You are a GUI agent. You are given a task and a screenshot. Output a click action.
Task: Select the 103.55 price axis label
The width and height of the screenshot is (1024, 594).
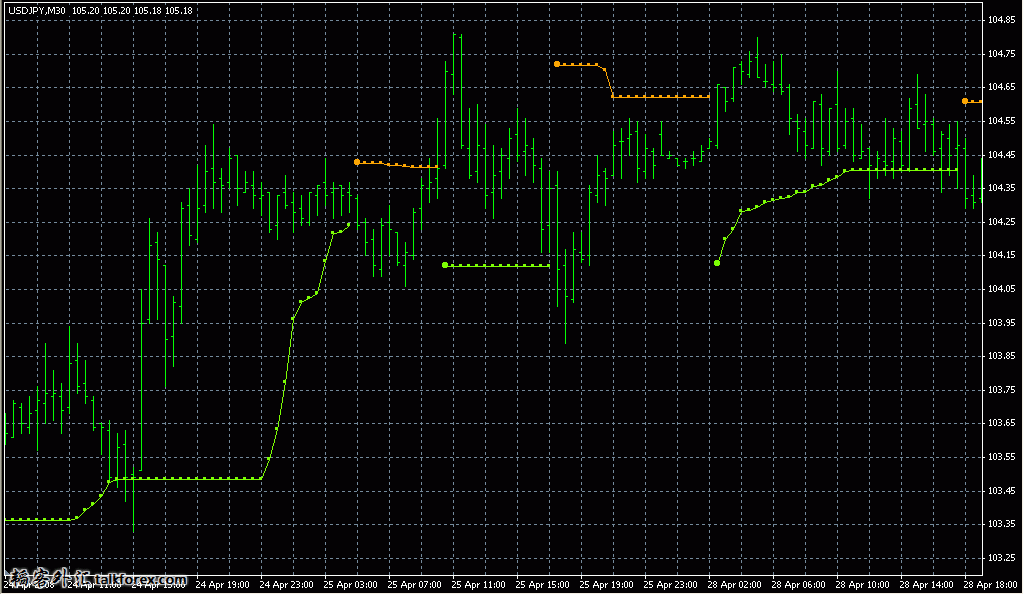tap(1001, 457)
